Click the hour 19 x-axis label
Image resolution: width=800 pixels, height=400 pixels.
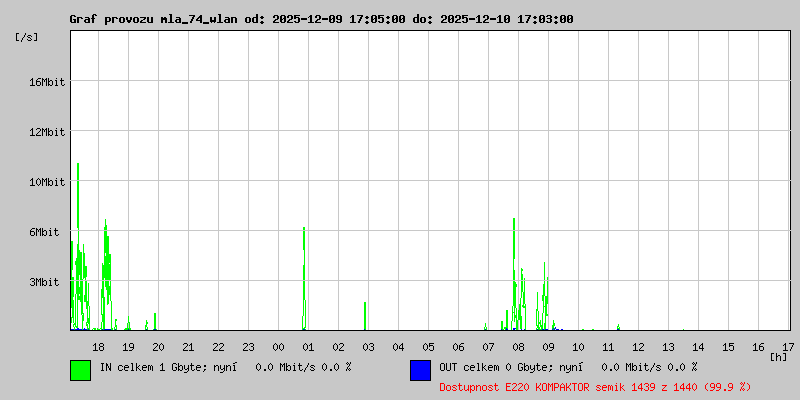click(129, 347)
